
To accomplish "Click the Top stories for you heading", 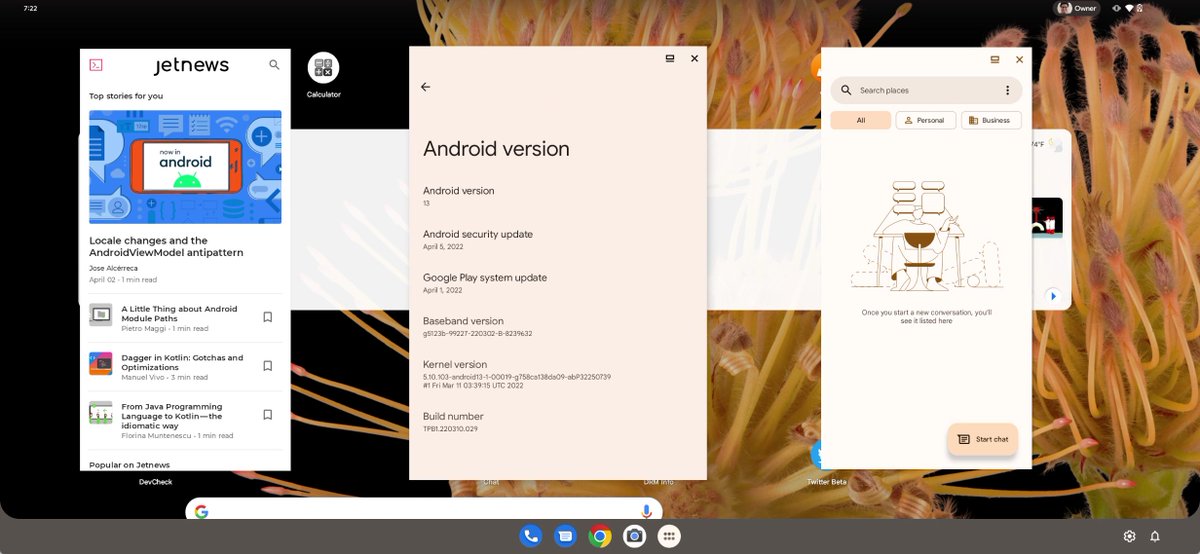I will pyautogui.click(x=126, y=96).
